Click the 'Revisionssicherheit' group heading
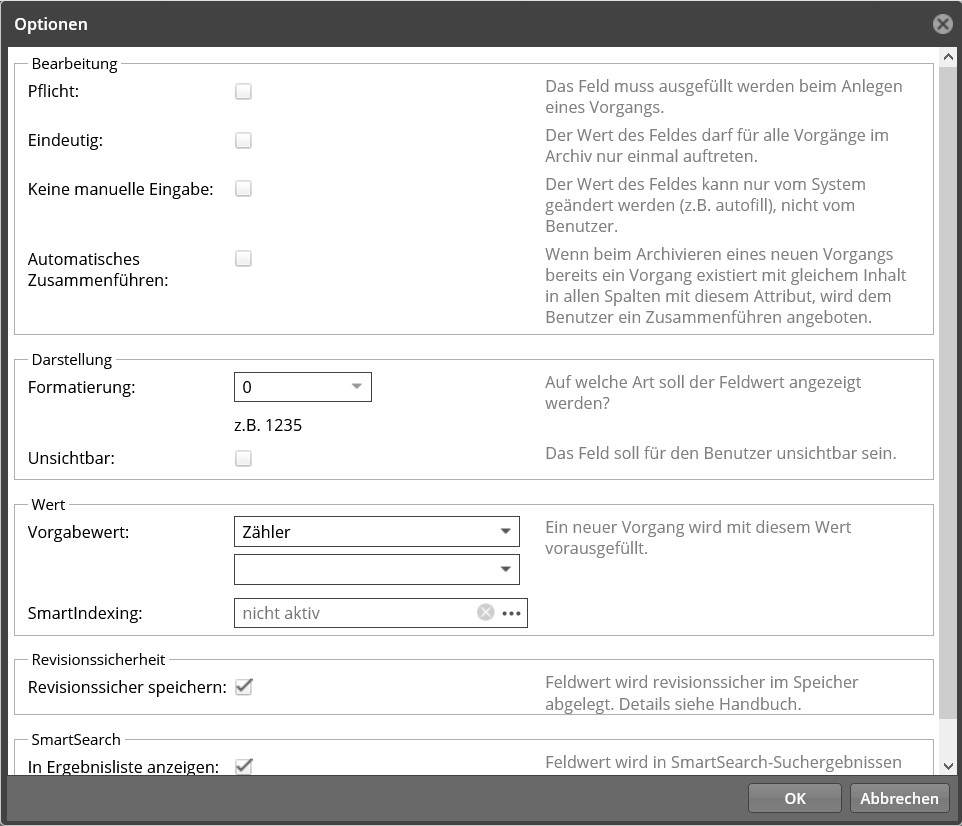The image size is (962, 826). click(x=98, y=660)
